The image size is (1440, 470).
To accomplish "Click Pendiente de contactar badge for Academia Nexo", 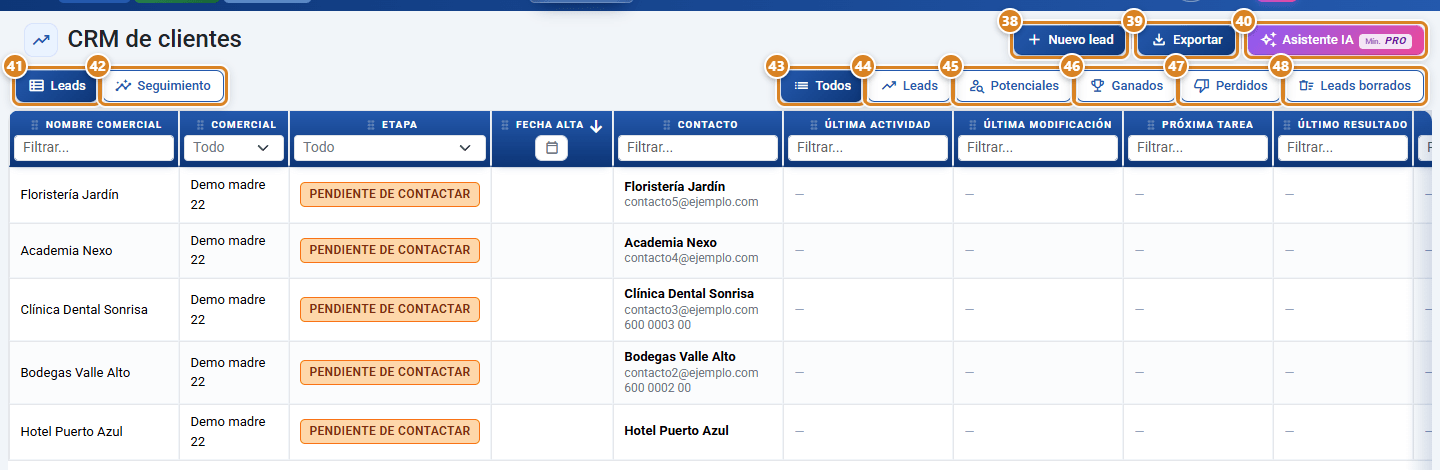I will coord(390,250).
